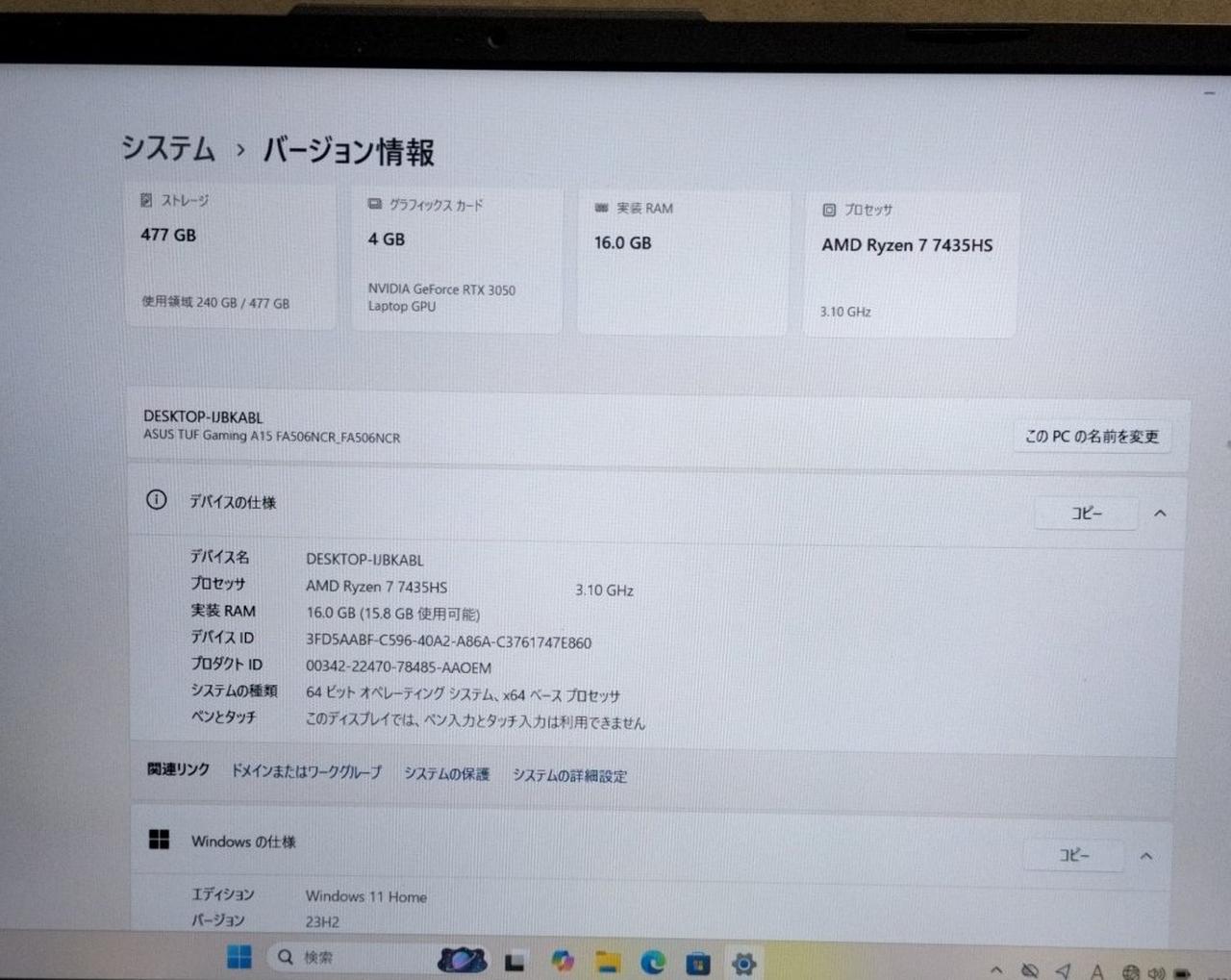Open システムの保護 link
The width and height of the screenshot is (1231, 980).
point(446,774)
